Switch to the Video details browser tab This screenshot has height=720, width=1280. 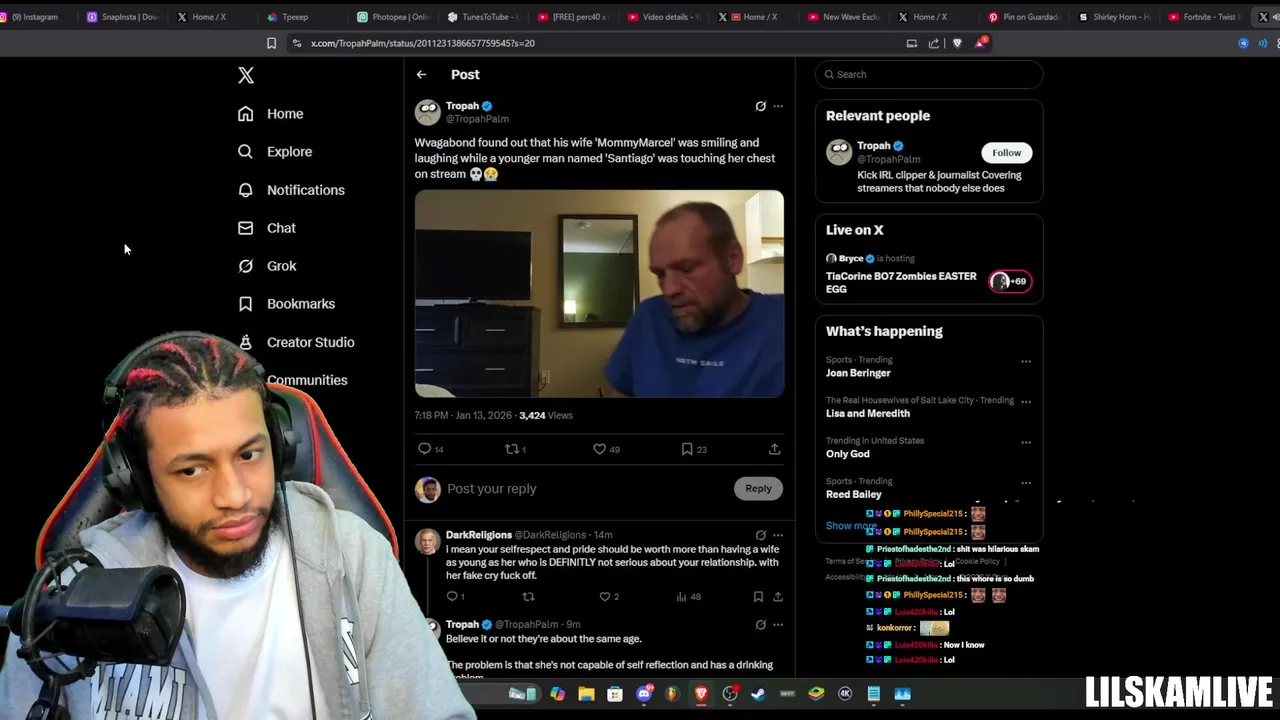coord(663,17)
